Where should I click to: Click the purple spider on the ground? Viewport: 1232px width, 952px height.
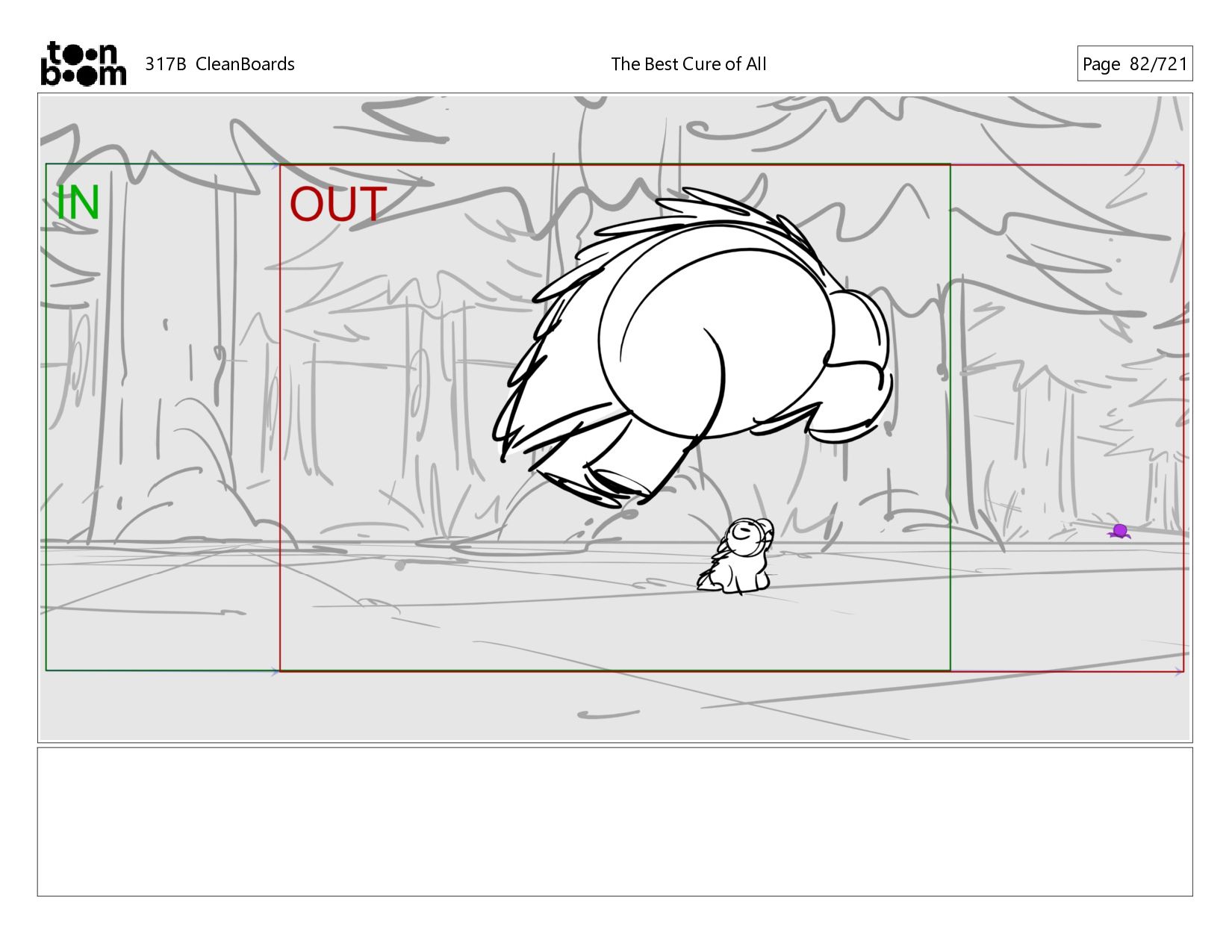click(1119, 531)
